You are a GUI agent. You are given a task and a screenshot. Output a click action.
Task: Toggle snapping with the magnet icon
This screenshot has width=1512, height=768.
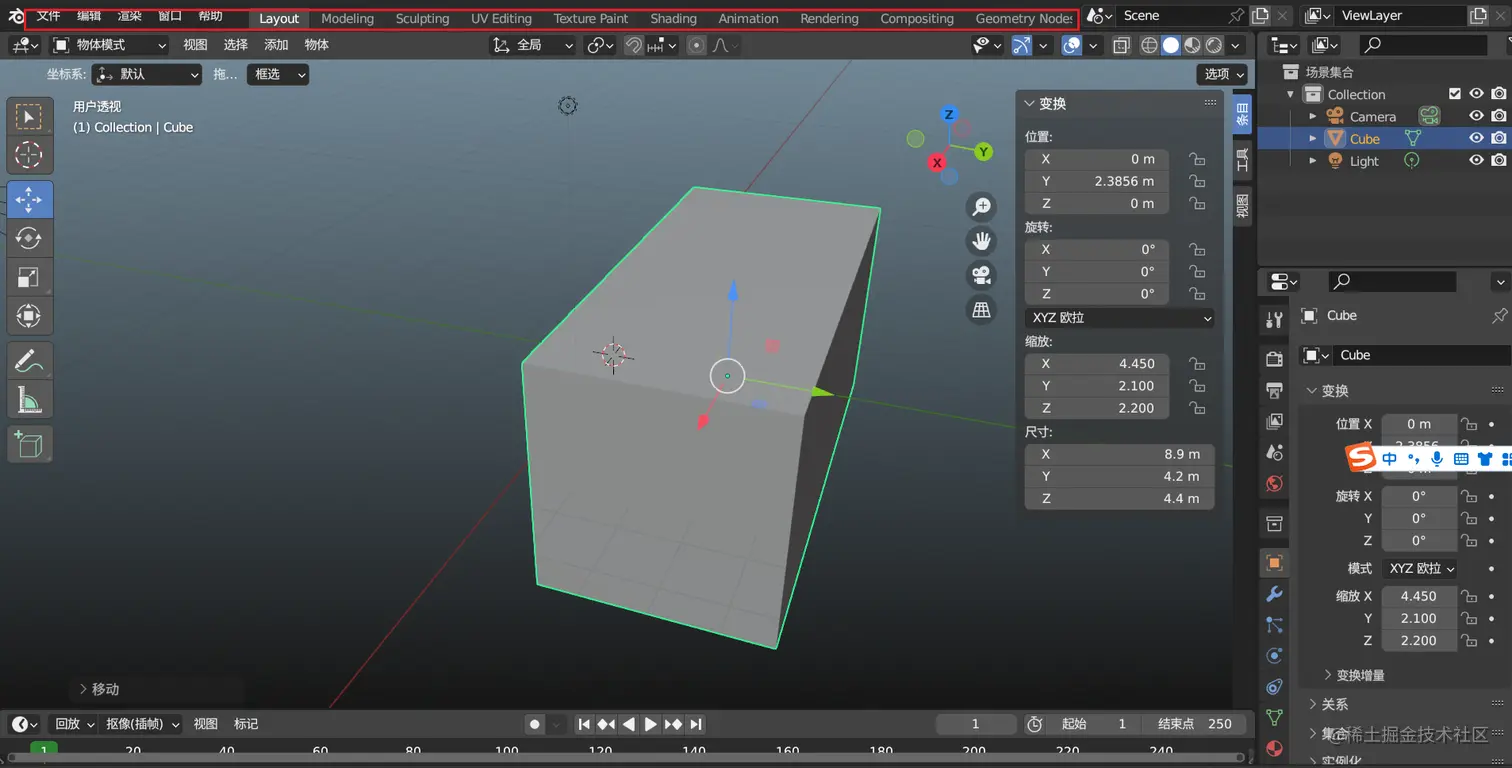633,45
